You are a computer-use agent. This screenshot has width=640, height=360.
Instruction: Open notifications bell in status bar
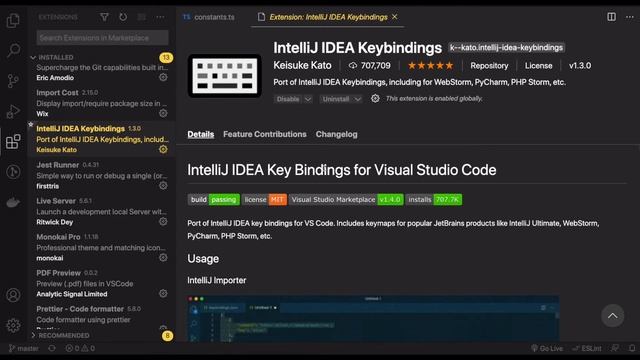tap(632, 348)
